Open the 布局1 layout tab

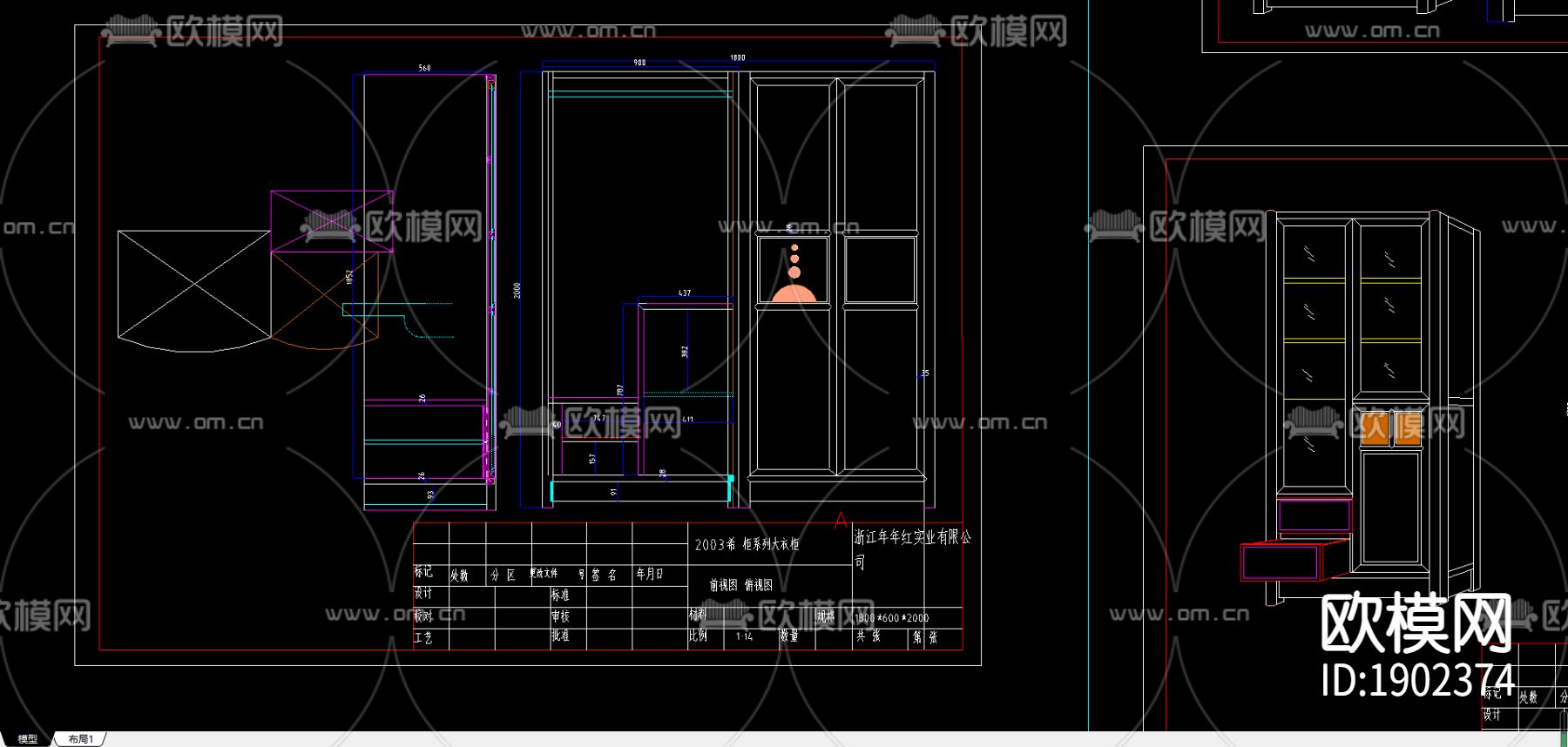(x=80, y=739)
